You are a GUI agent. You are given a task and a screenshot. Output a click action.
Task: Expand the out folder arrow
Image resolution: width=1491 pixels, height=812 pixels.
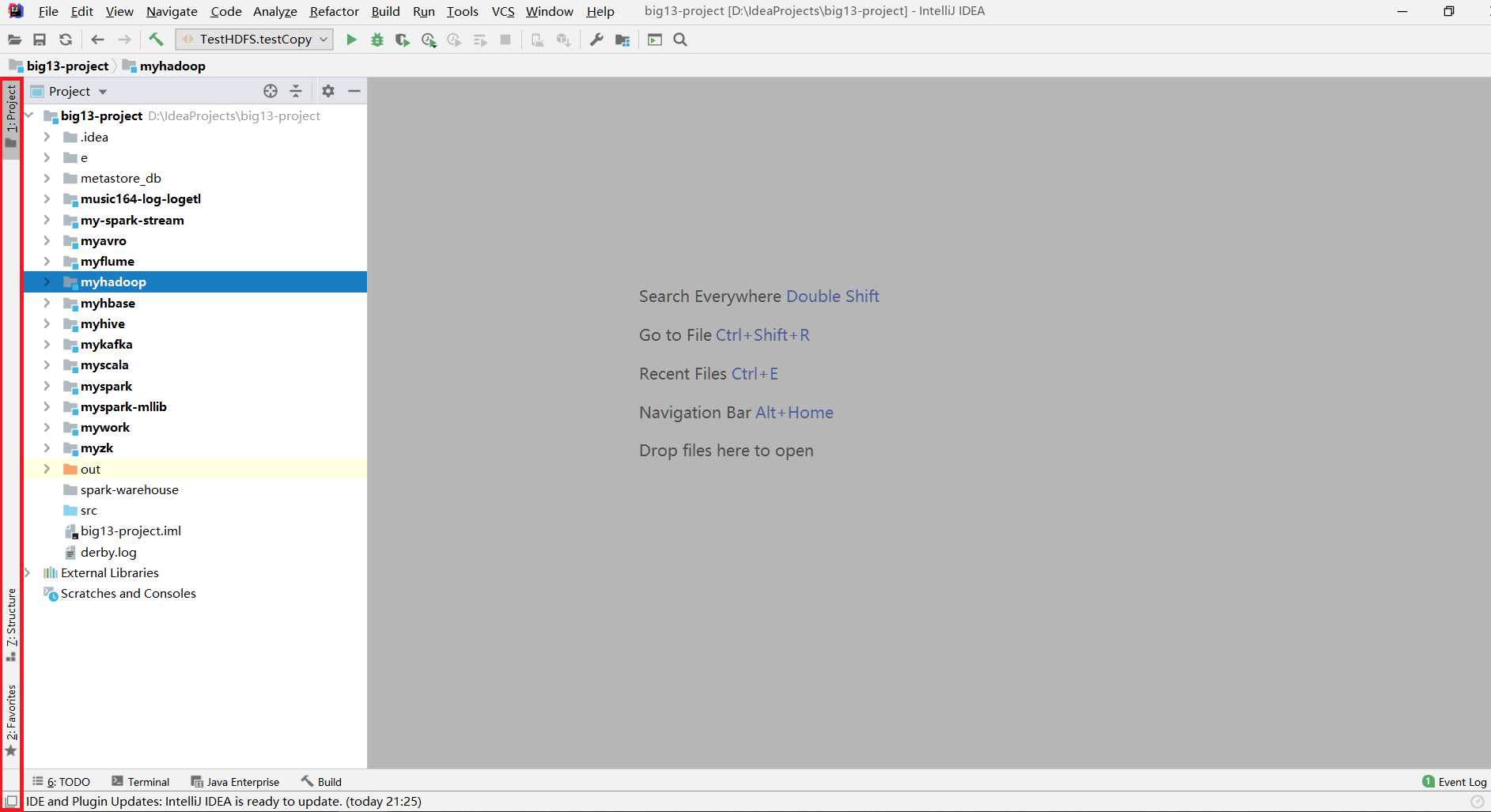(x=47, y=469)
